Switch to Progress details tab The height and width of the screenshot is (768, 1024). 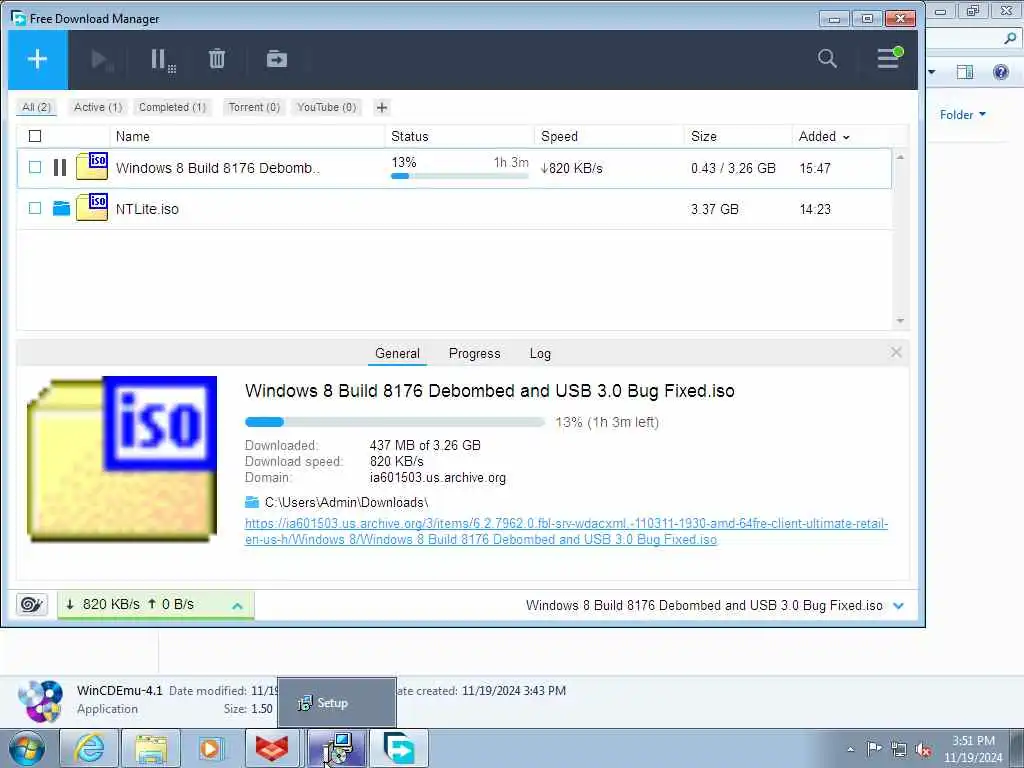(x=475, y=353)
